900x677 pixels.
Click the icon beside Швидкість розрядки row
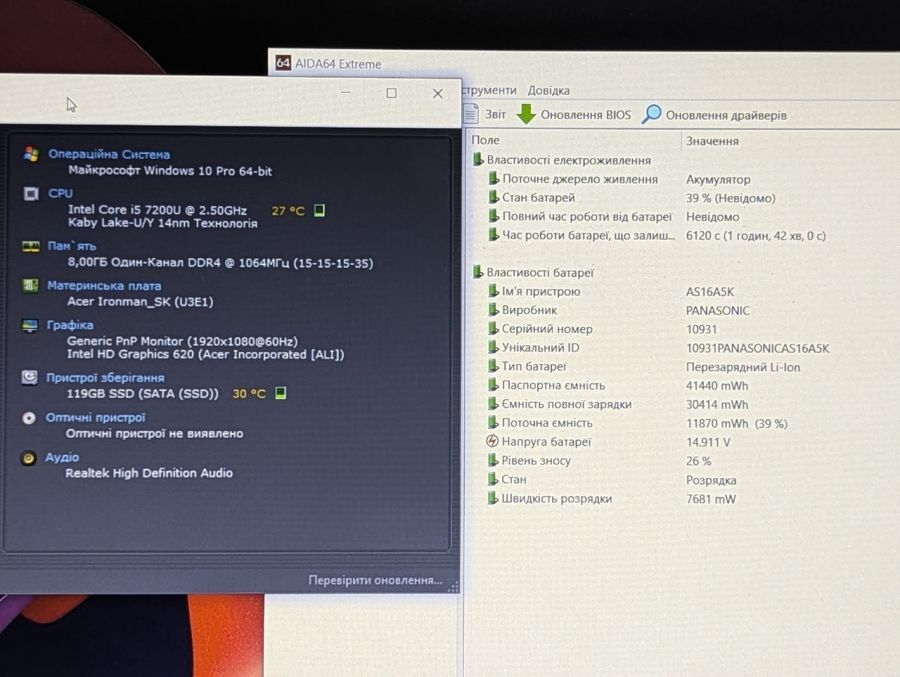(492, 498)
